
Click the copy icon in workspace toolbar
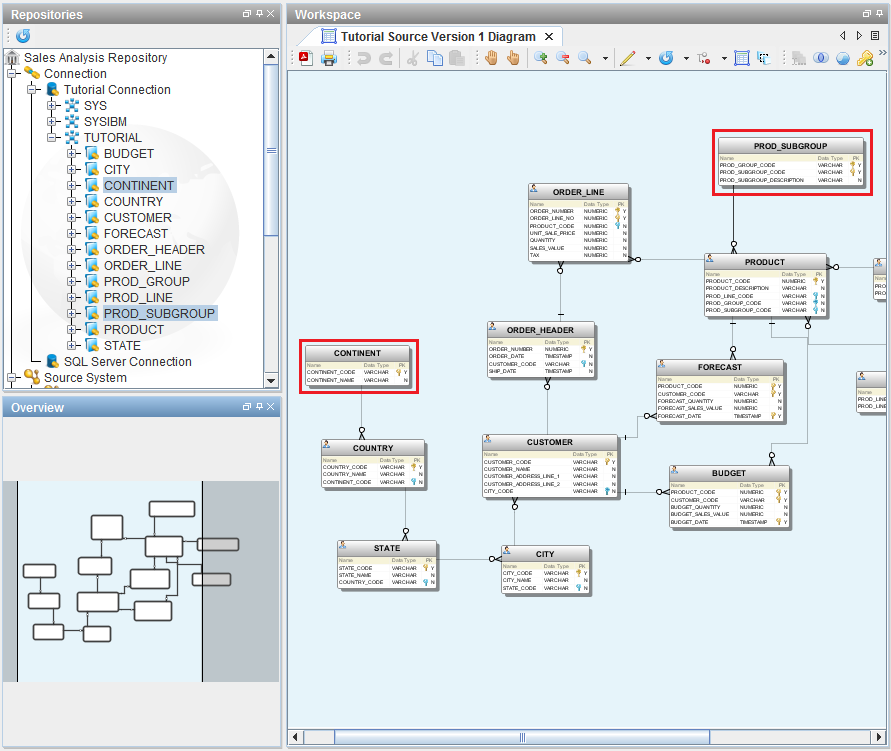coord(435,58)
